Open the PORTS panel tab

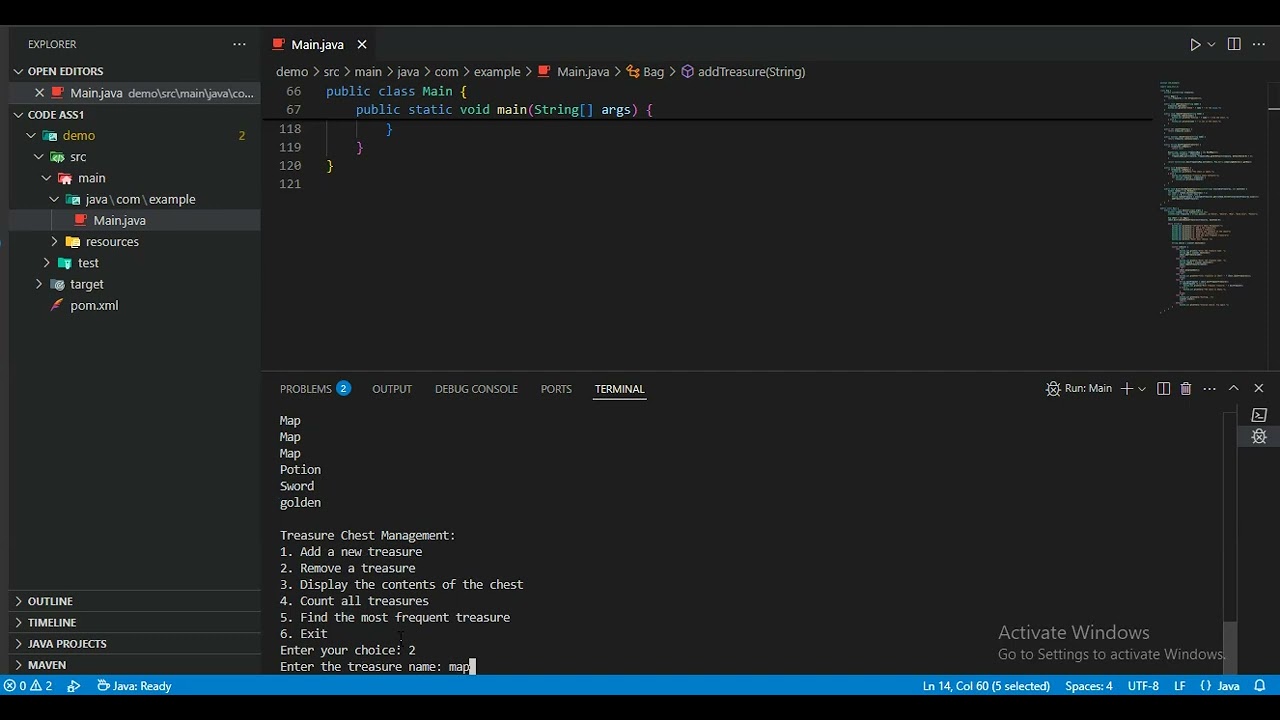[556, 388]
